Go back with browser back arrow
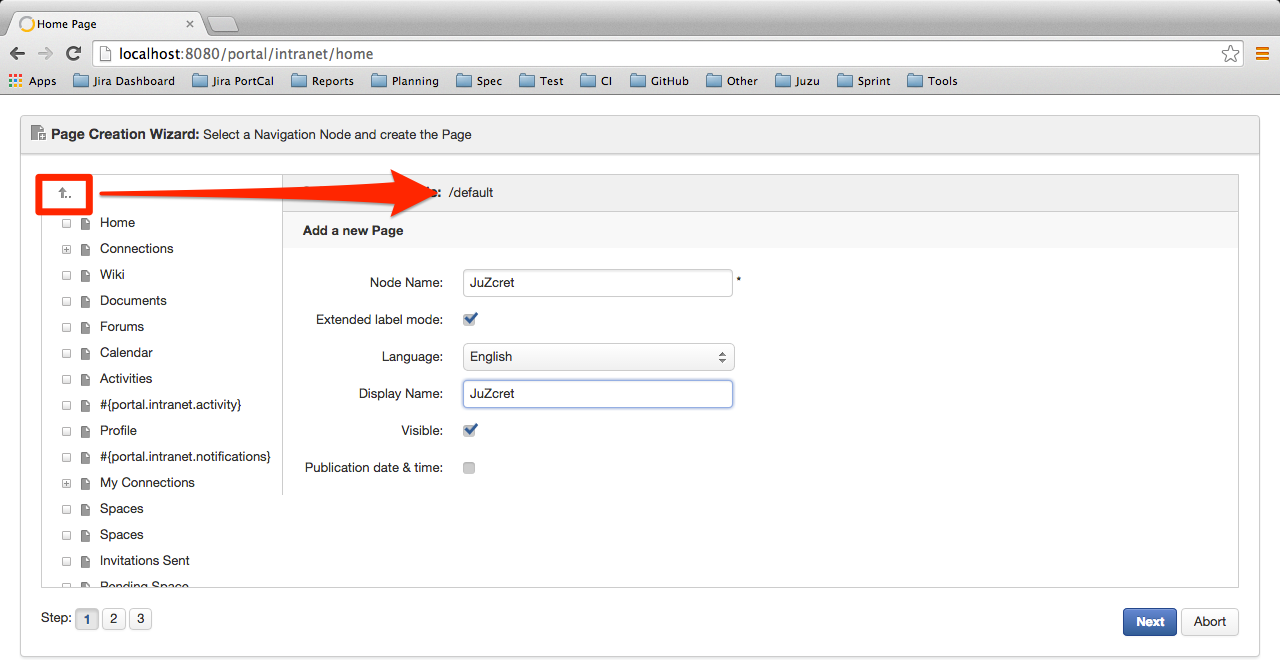1280x671 pixels. pos(17,54)
